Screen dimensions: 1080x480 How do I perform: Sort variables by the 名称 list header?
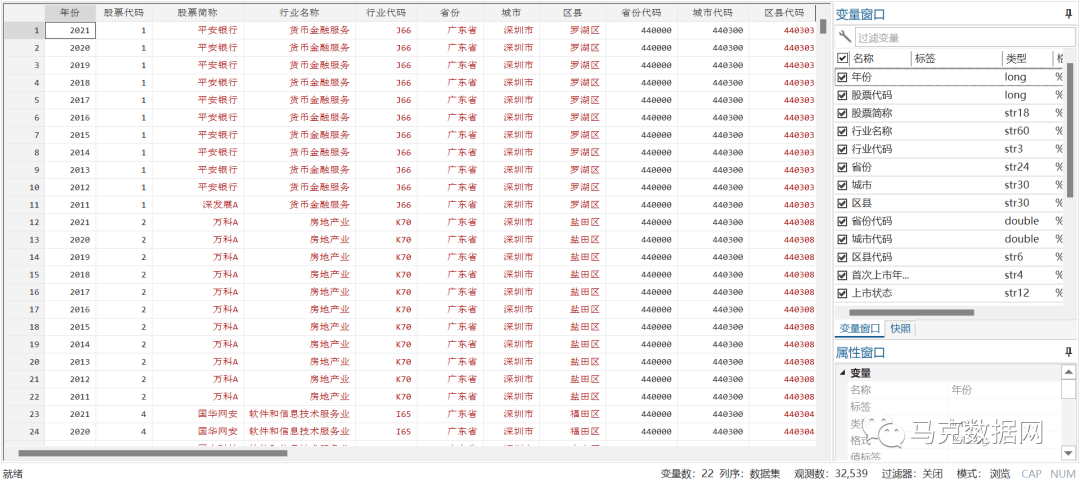pos(880,59)
